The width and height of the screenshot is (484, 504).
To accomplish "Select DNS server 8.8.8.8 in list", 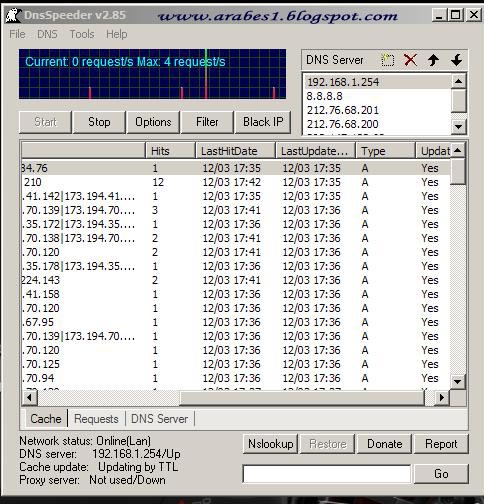I will [x=378, y=96].
